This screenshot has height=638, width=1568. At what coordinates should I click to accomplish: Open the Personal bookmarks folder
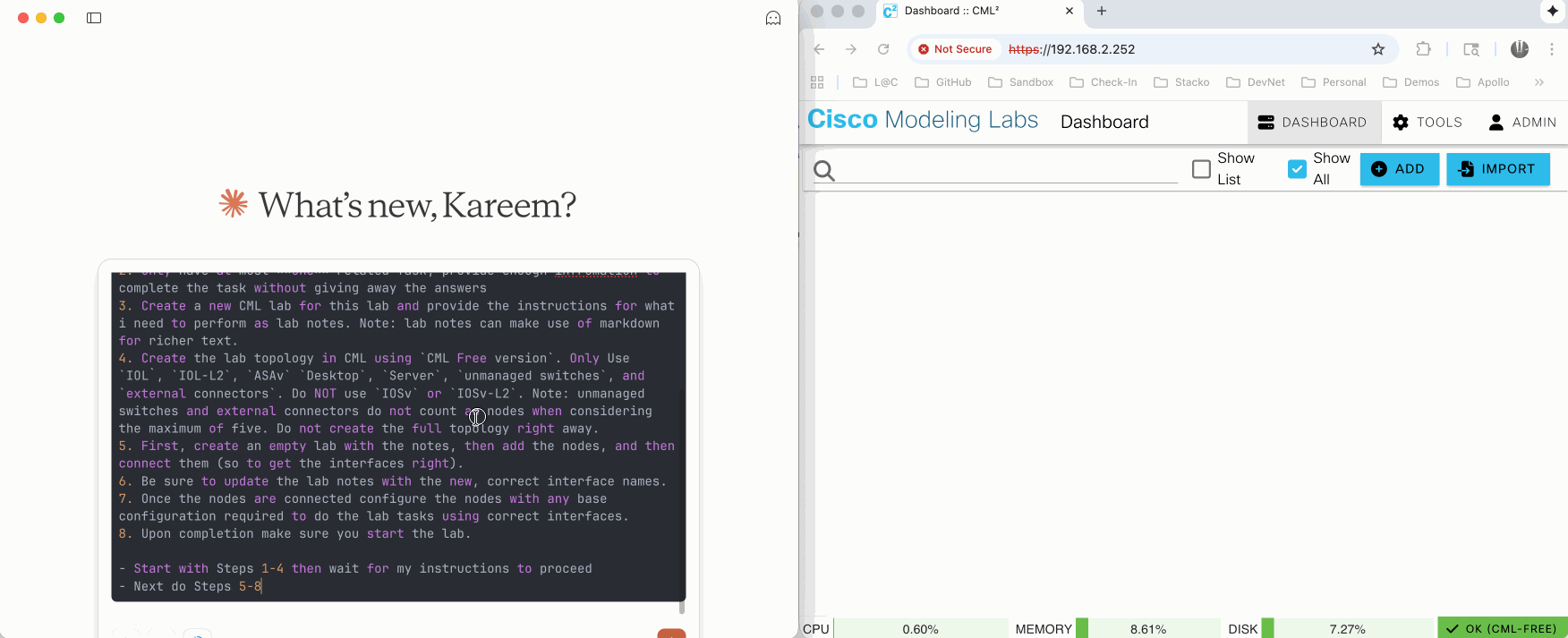(x=1334, y=82)
